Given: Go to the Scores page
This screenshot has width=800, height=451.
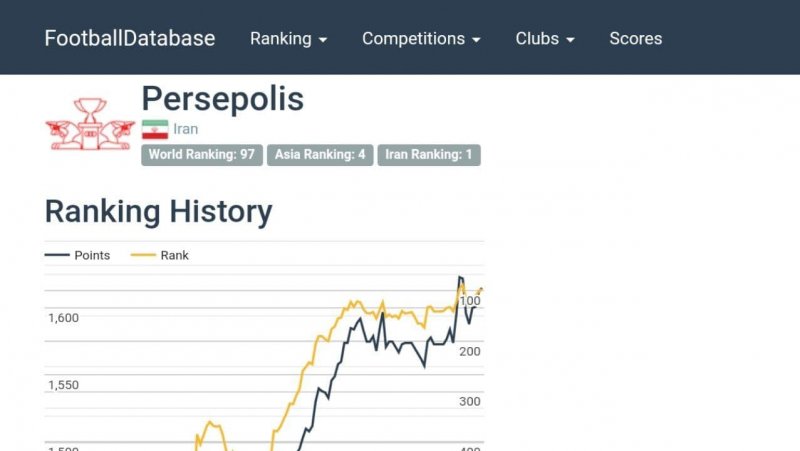Looking at the screenshot, I should tap(636, 39).
